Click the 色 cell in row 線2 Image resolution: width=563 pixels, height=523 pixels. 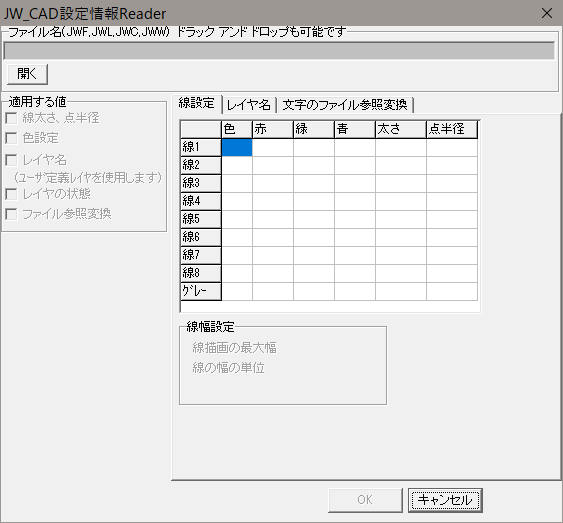237,165
